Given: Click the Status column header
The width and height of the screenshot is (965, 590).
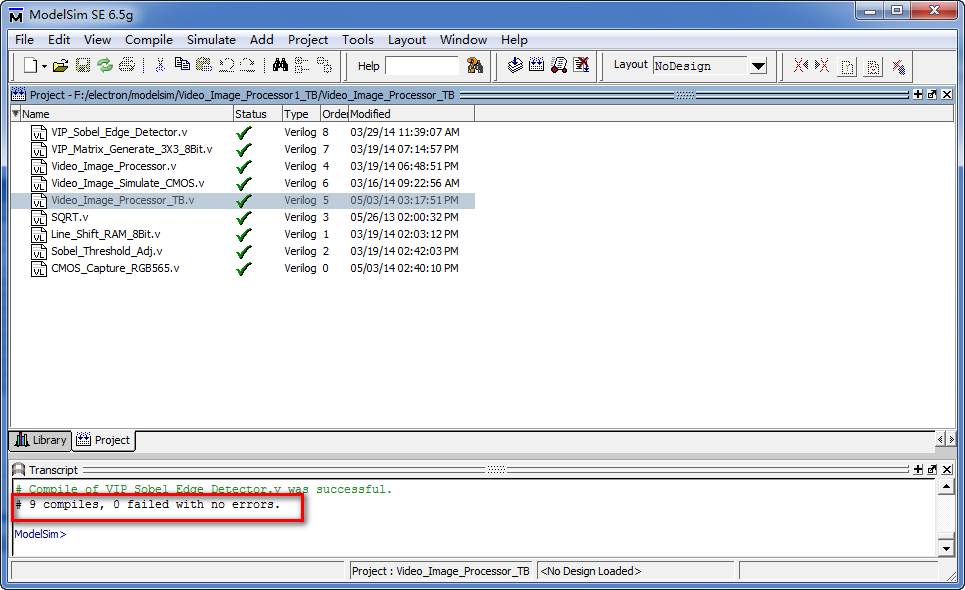Looking at the screenshot, I should [x=251, y=114].
